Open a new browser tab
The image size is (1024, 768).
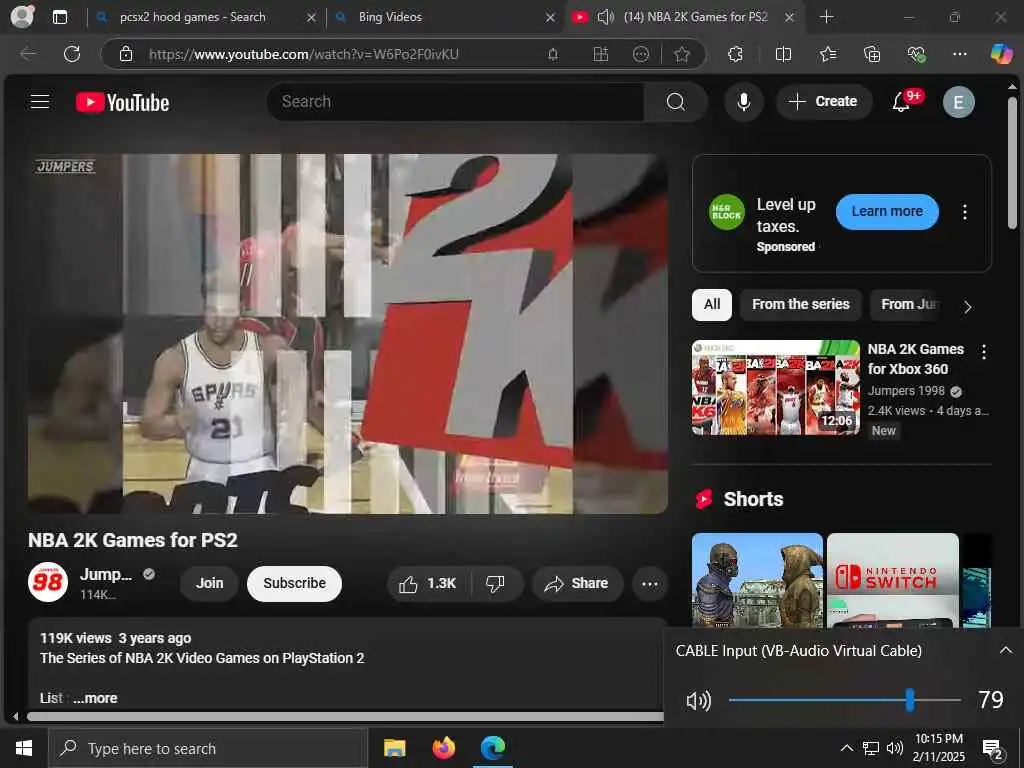pyautogui.click(x=826, y=17)
